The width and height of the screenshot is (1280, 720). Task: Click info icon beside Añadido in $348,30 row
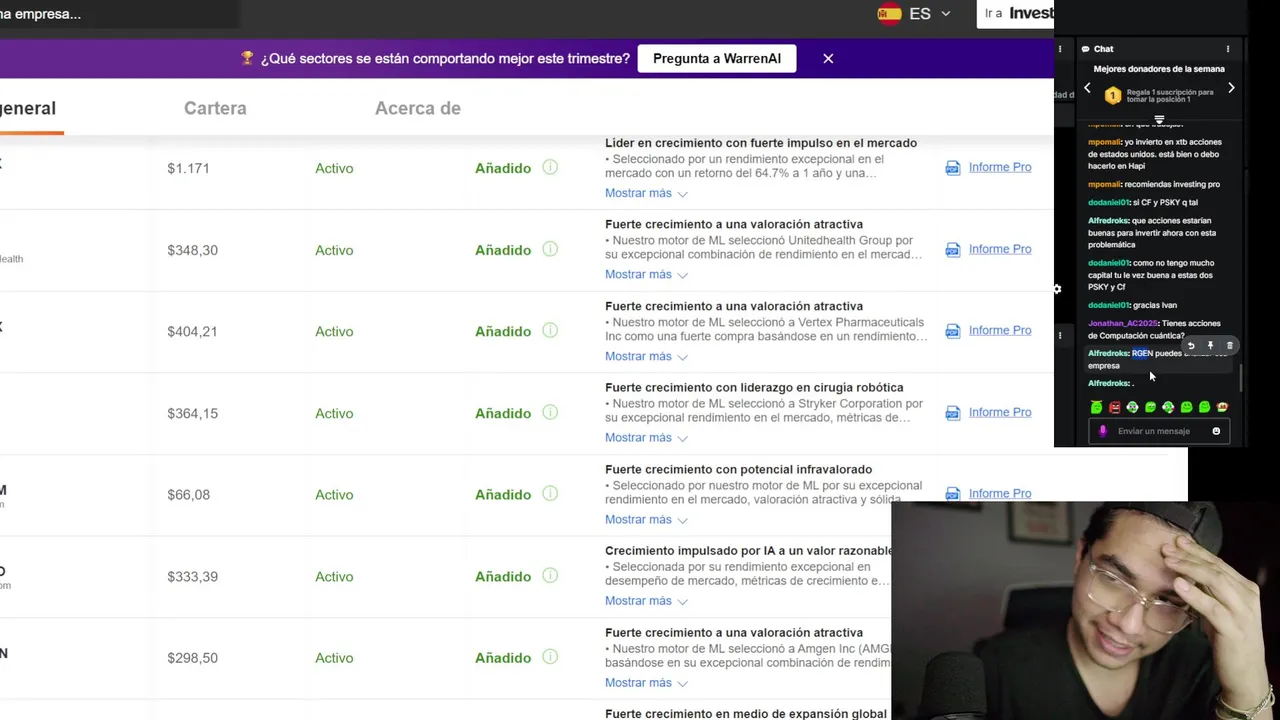pyautogui.click(x=550, y=249)
